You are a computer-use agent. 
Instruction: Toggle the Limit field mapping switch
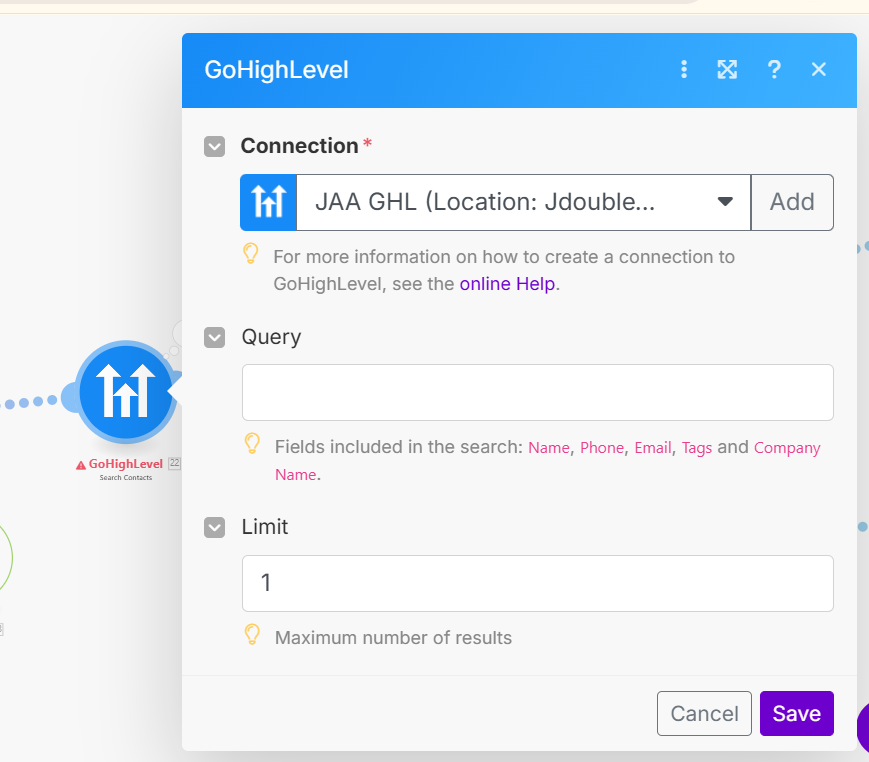point(214,527)
